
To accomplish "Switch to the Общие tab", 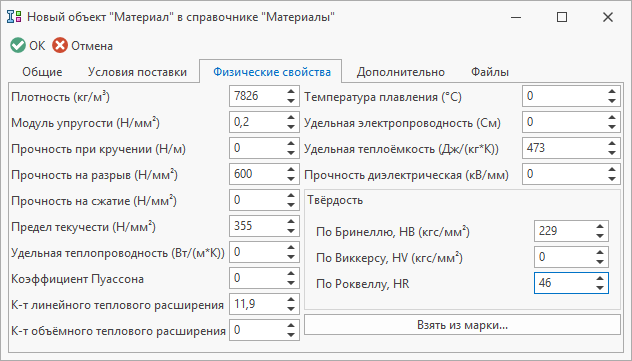I will click(x=42, y=72).
